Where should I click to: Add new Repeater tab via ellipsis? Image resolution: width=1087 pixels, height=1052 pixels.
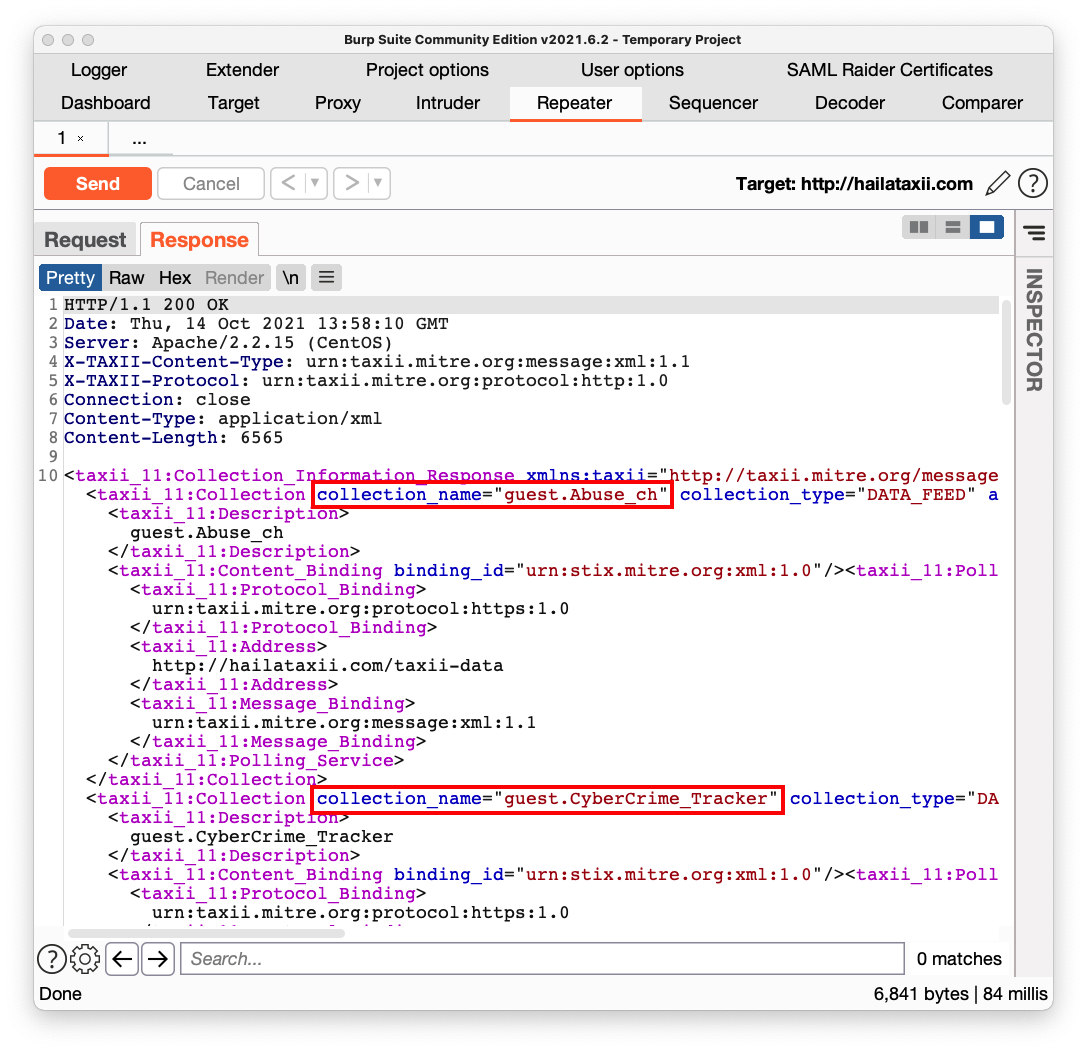pos(139,139)
